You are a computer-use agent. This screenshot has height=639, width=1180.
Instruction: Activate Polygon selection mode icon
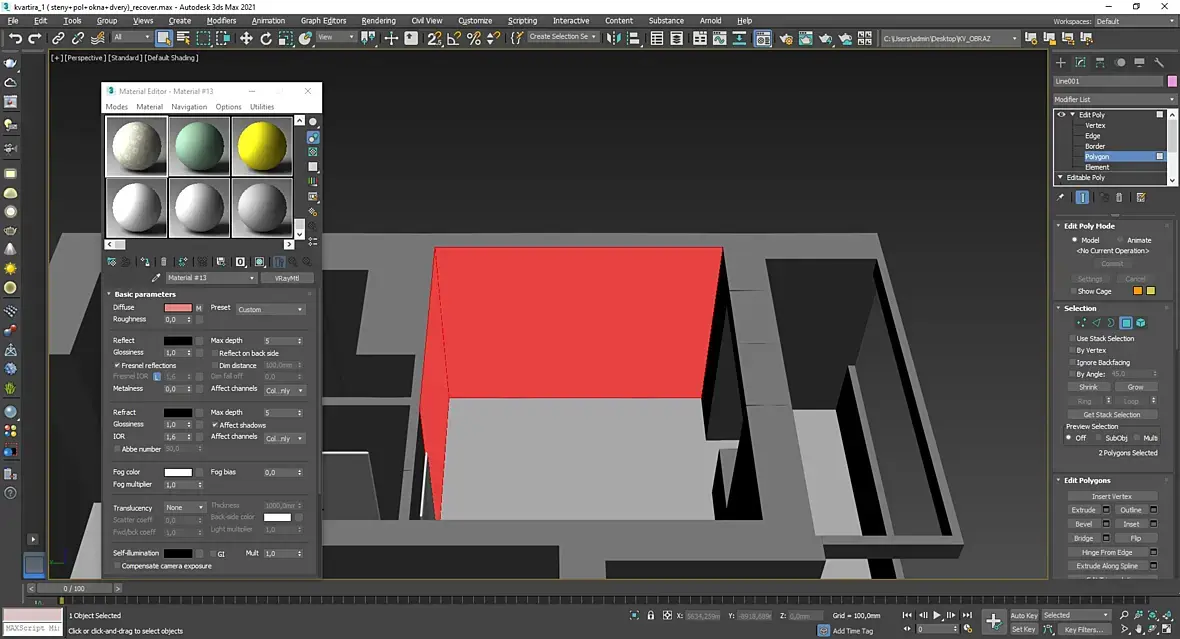[x=1125, y=323]
